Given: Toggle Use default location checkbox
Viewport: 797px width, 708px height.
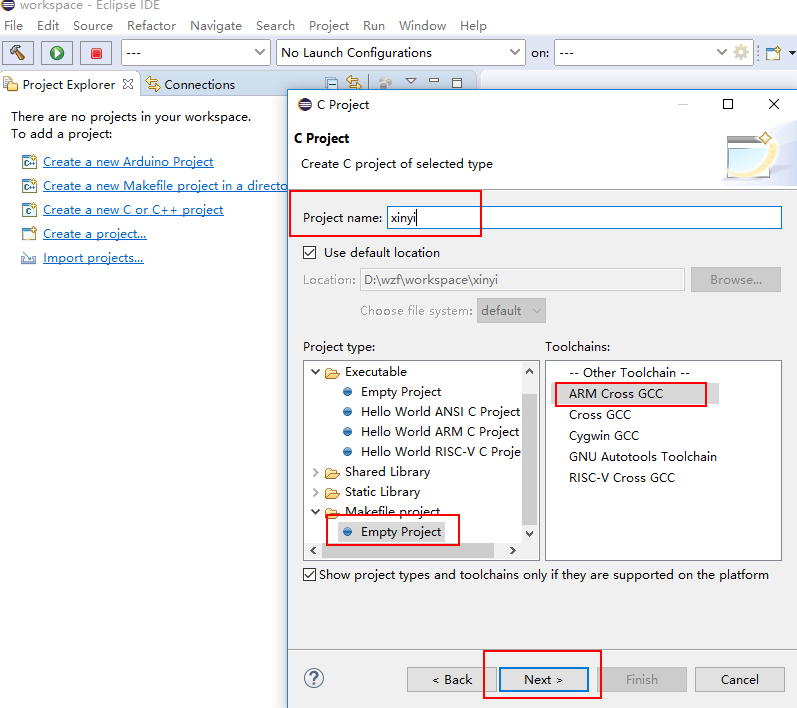Looking at the screenshot, I should [310, 253].
